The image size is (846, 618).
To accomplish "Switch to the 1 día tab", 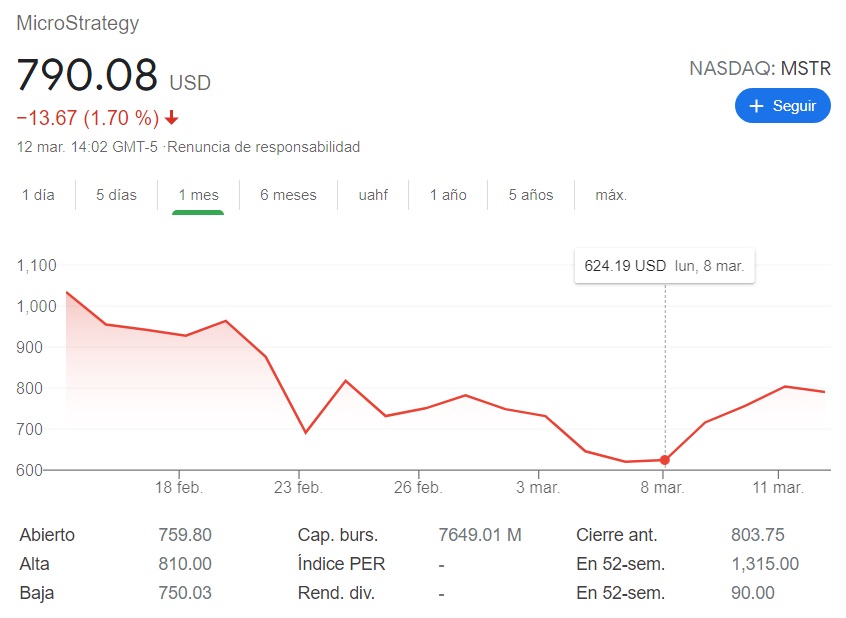I will [x=38, y=195].
